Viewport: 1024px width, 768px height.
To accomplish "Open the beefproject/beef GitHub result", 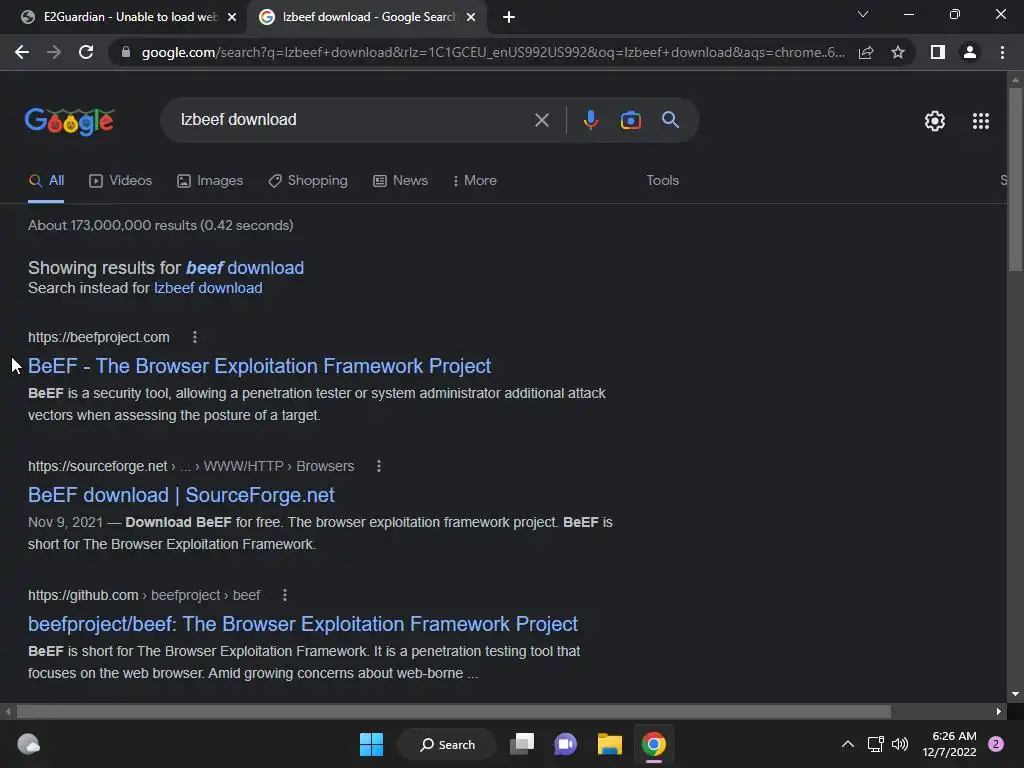I will (x=303, y=624).
